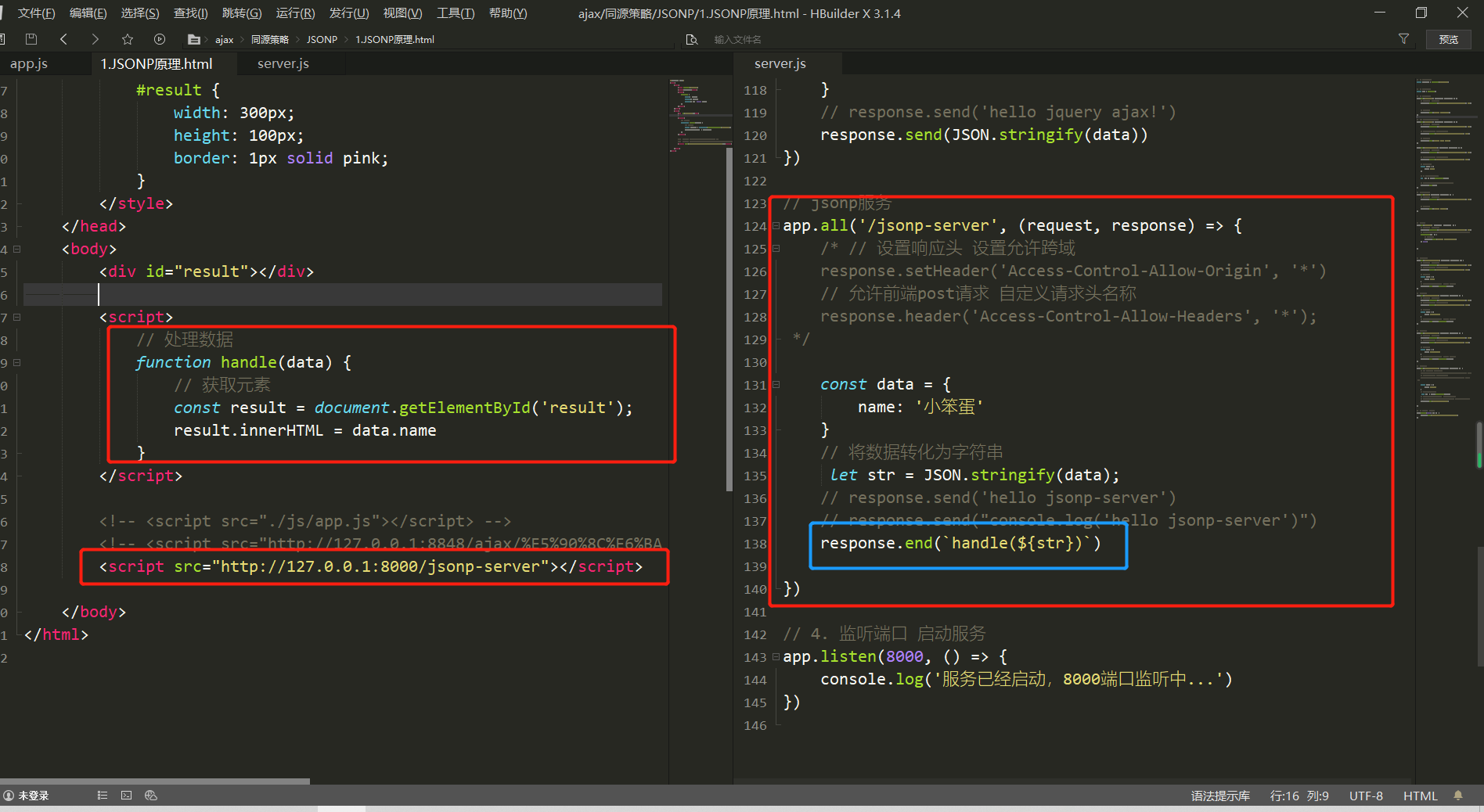Open the terminal icon in status bar
The width and height of the screenshot is (1484, 812).
(x=126, y=796)
